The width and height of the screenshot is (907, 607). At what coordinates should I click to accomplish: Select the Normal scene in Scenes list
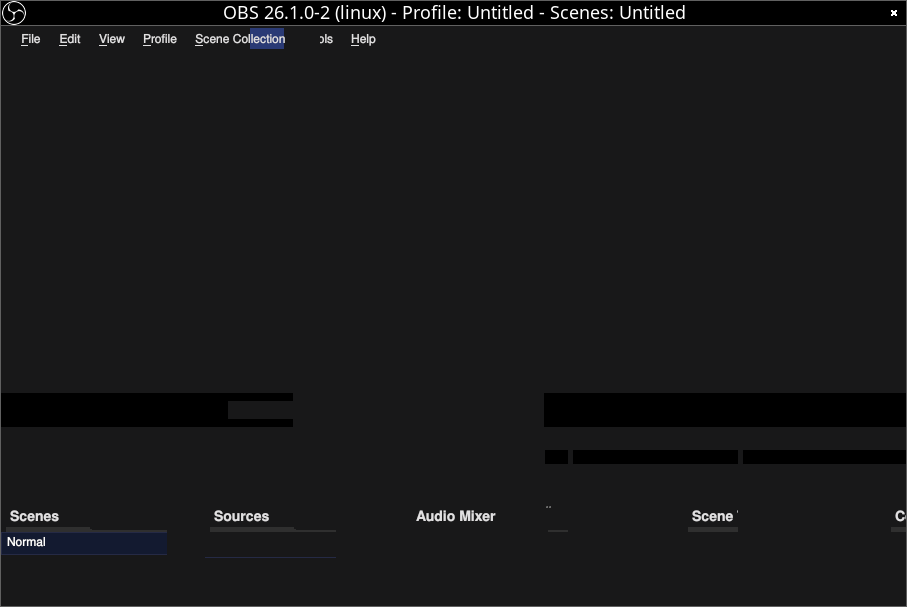(84, 543)
